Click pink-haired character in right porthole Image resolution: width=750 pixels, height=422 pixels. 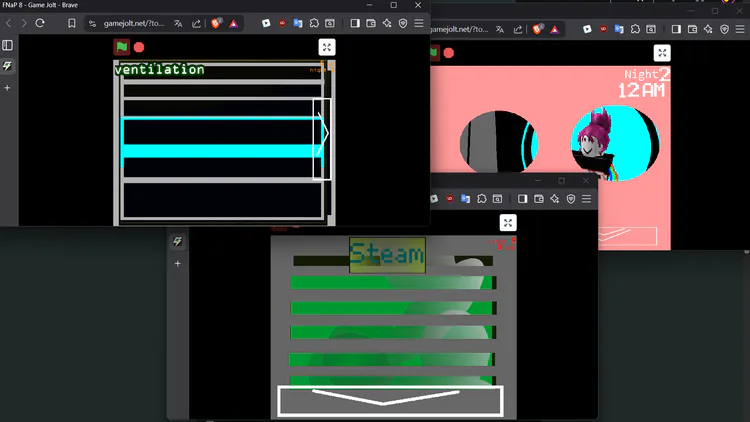coord(596,145)
